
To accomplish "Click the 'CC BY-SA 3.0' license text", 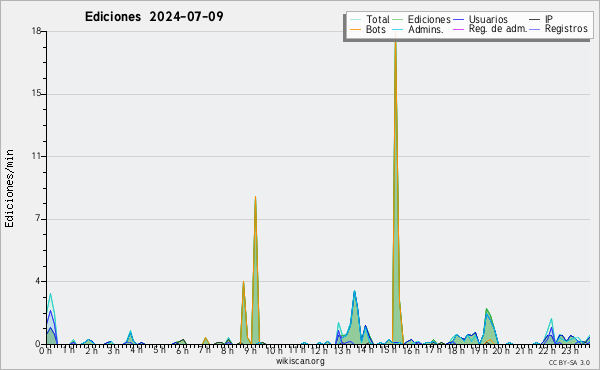I will pos(569,363).
